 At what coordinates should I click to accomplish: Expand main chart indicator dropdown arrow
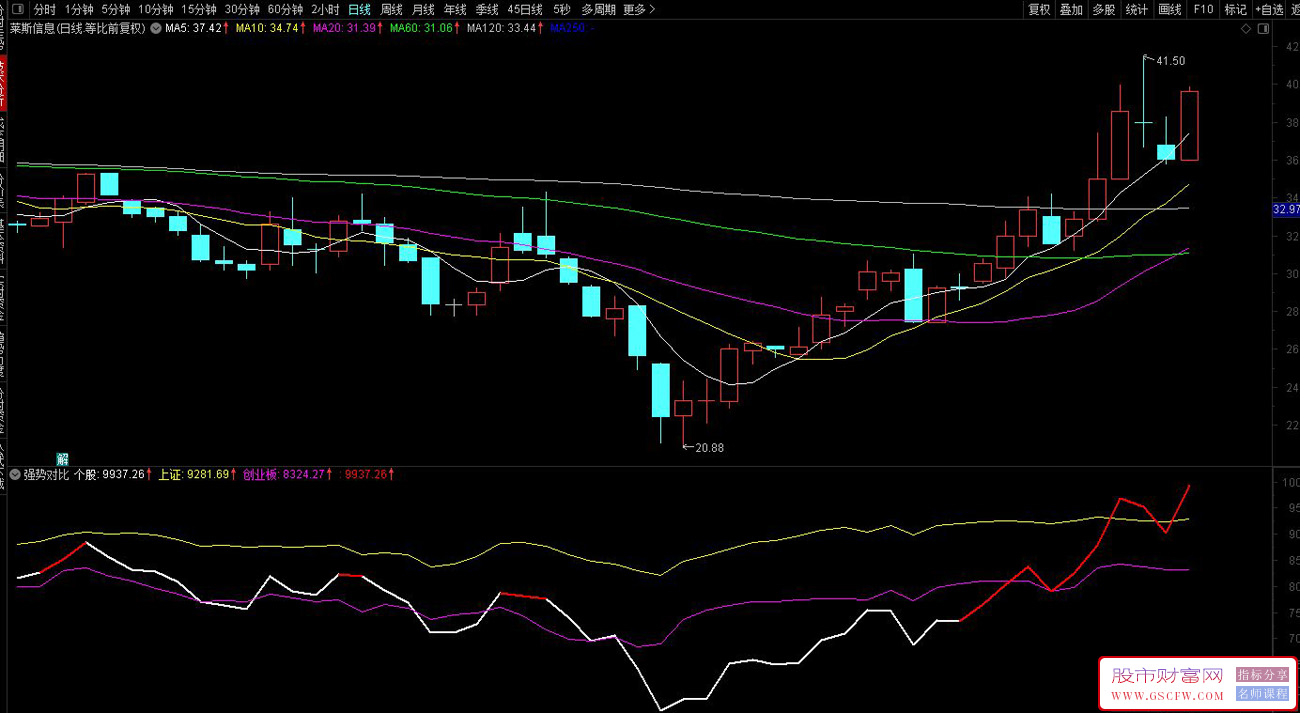click(156, 28)
